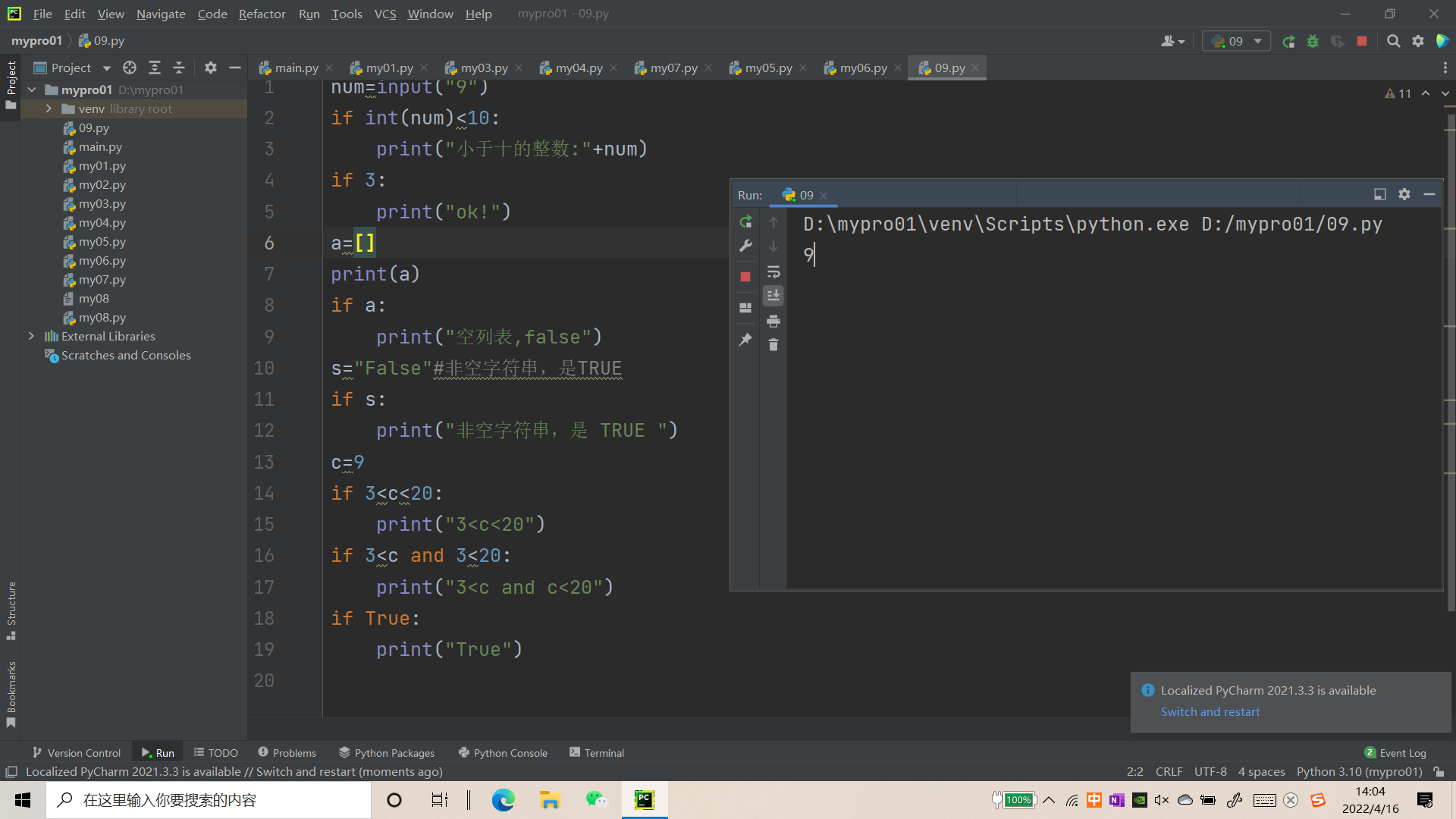Open Run panel settings gear
1456x819 pixels.
[1404, 195]
